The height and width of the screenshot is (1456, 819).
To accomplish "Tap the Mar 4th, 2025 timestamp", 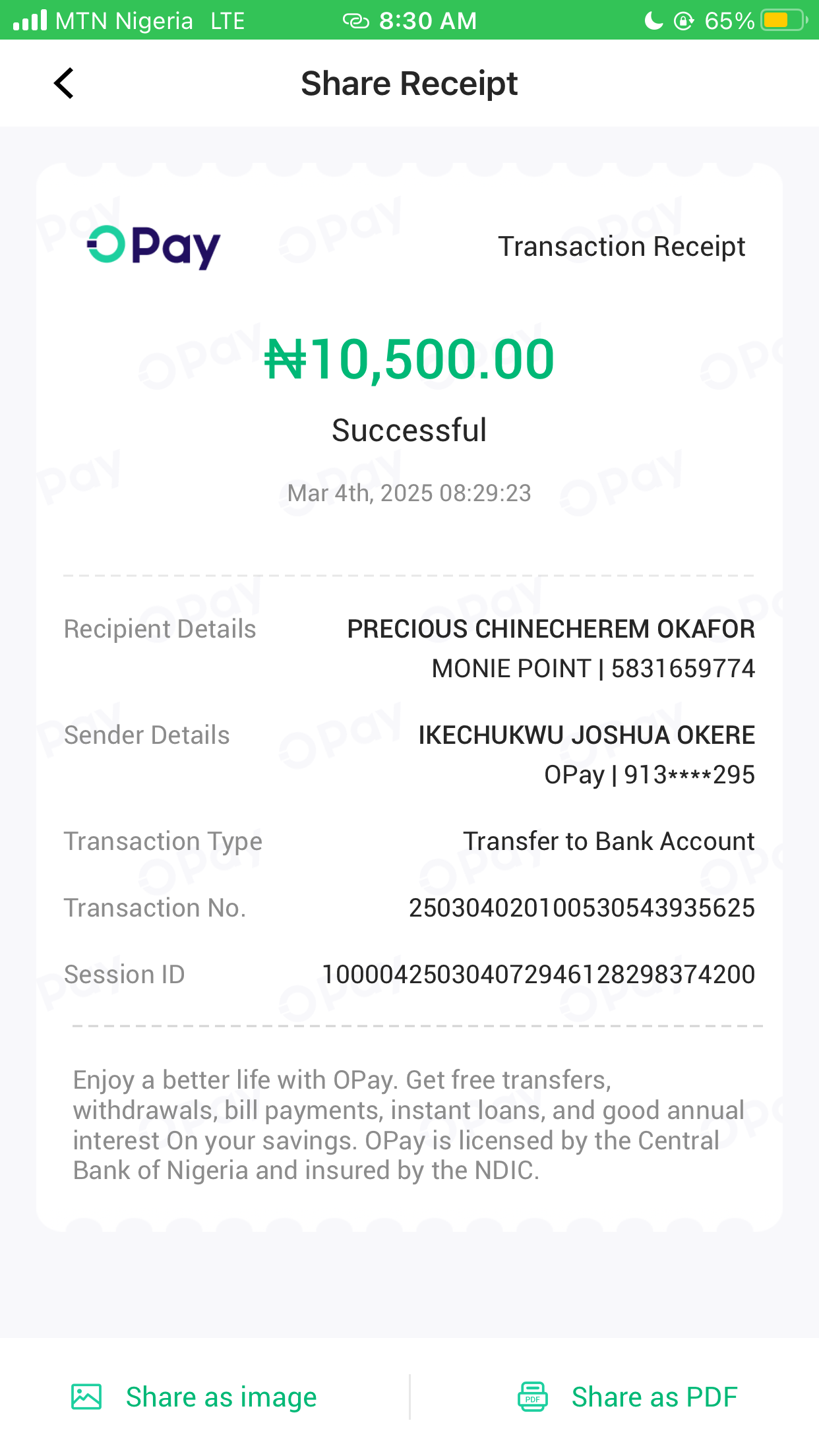I will (x=409, y=493).
